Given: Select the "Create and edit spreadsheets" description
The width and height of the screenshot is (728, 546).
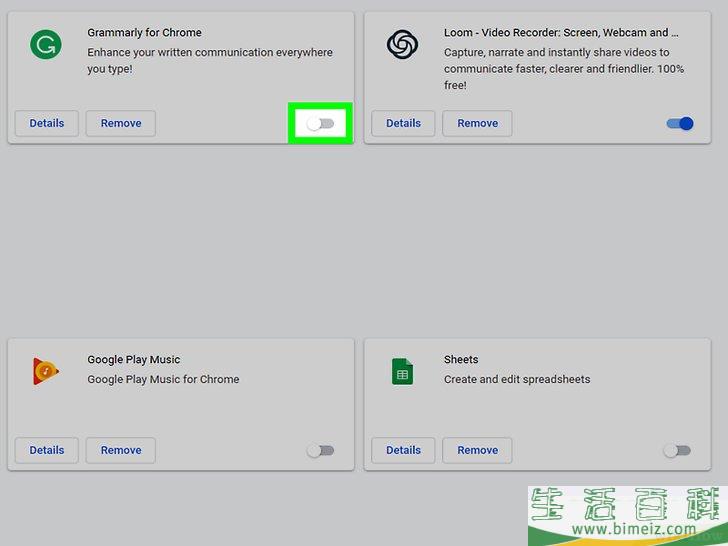Looking at the screenshot, I should pos(517,379).
